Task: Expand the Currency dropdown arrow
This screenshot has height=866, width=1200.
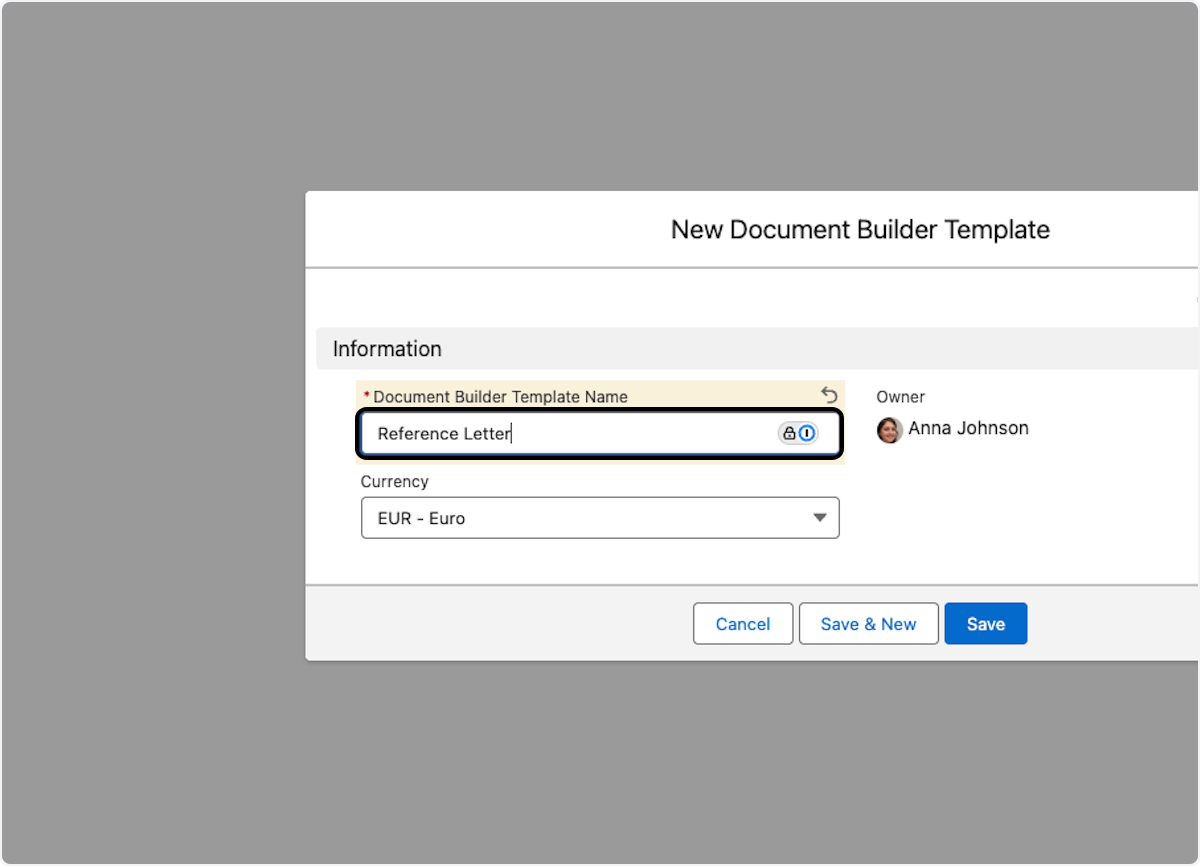Action: 819,518
